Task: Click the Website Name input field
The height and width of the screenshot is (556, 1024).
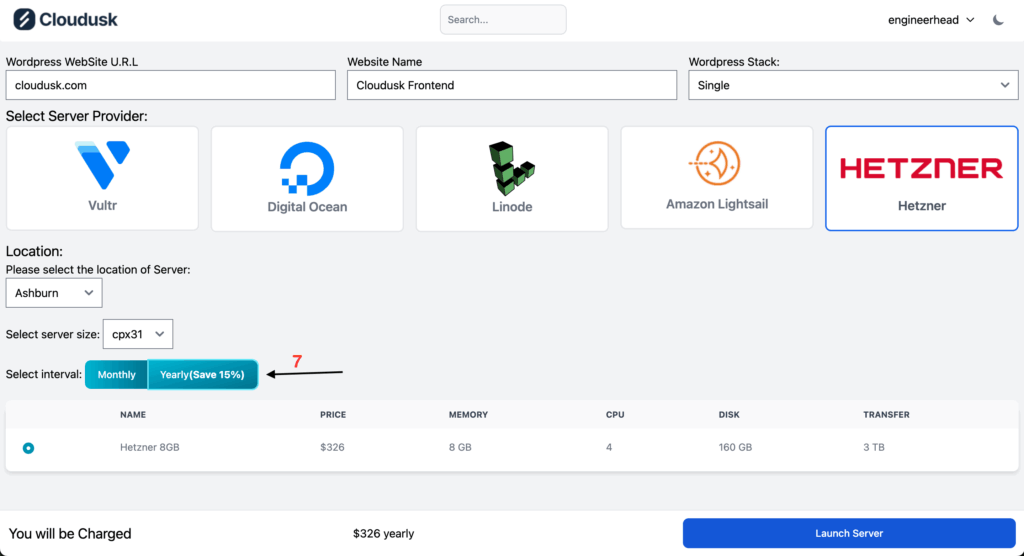Action: [x=511, y=85]
